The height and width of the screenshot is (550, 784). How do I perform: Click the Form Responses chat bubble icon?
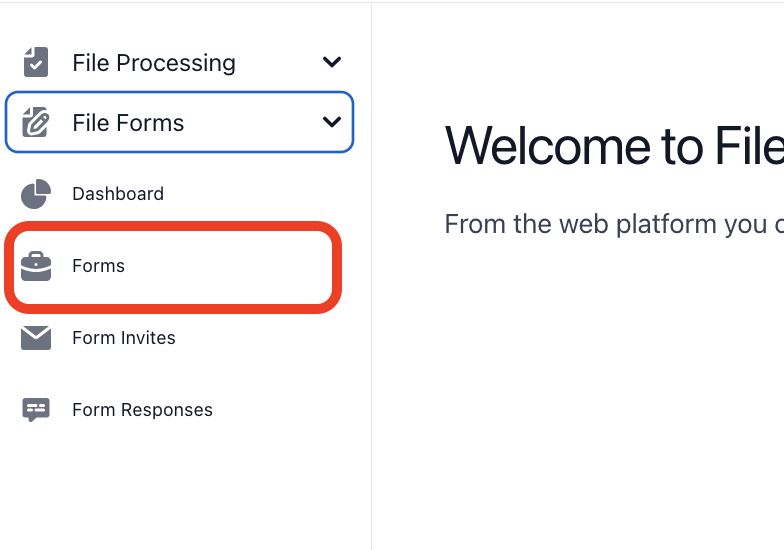tap(36, 410)
